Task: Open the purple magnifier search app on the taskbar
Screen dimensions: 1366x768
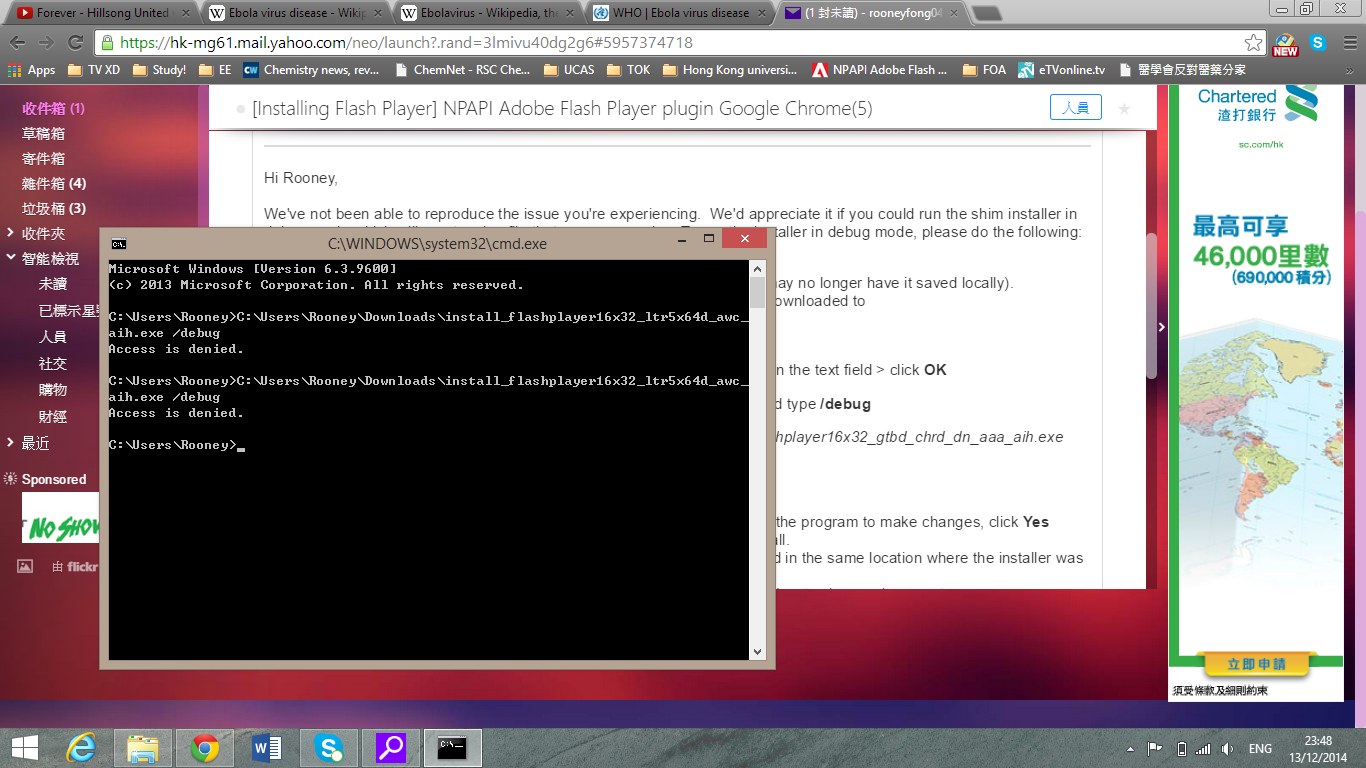Action: tap(391, 747)
